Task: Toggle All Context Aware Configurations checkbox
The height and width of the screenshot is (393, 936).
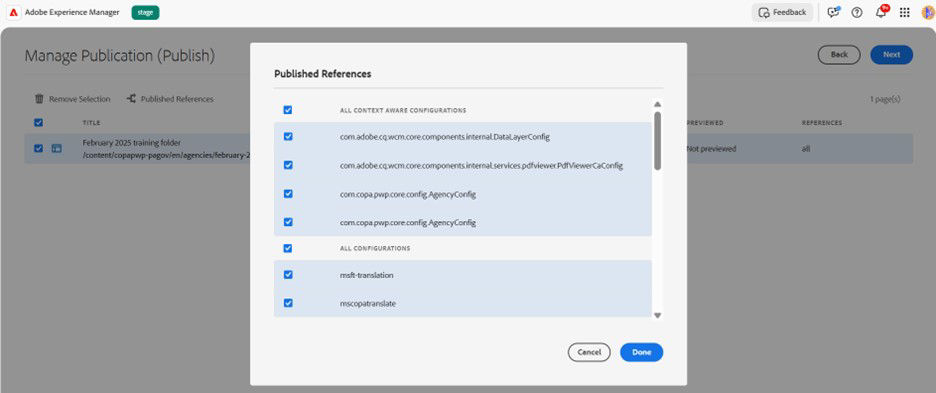Action: (x=288, y=110)
